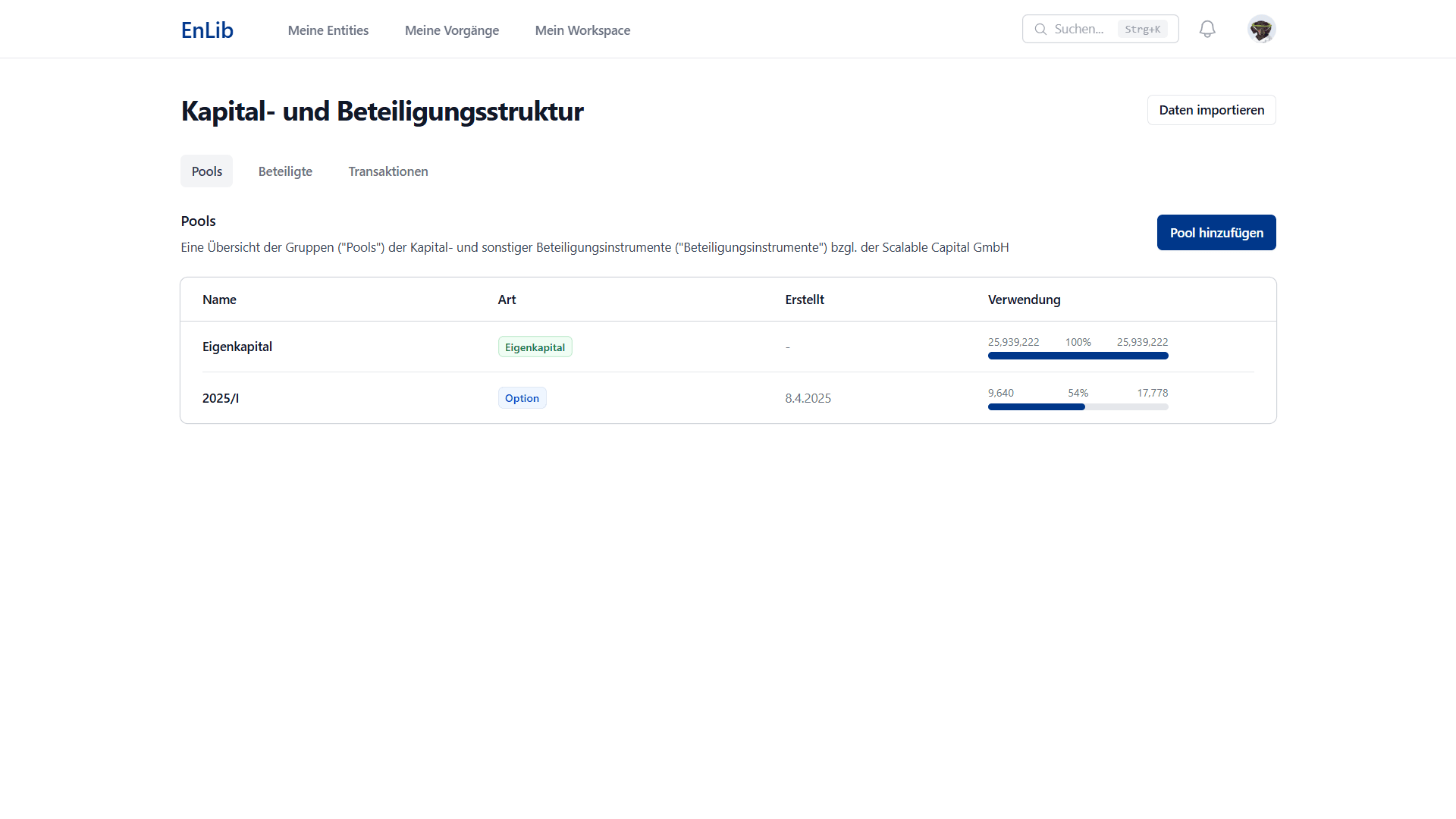Image resolution: width=1456 pixels, height=819 pixels.
Task: Click the 54% usage progress bar
Action: [x=1078, y=406]
